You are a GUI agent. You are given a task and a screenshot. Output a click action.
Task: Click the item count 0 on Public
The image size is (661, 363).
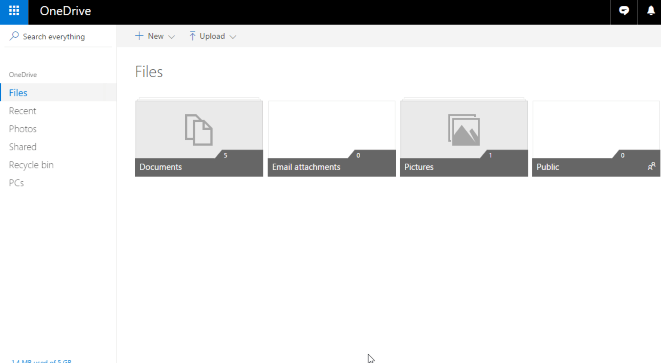tap(623, 156)
